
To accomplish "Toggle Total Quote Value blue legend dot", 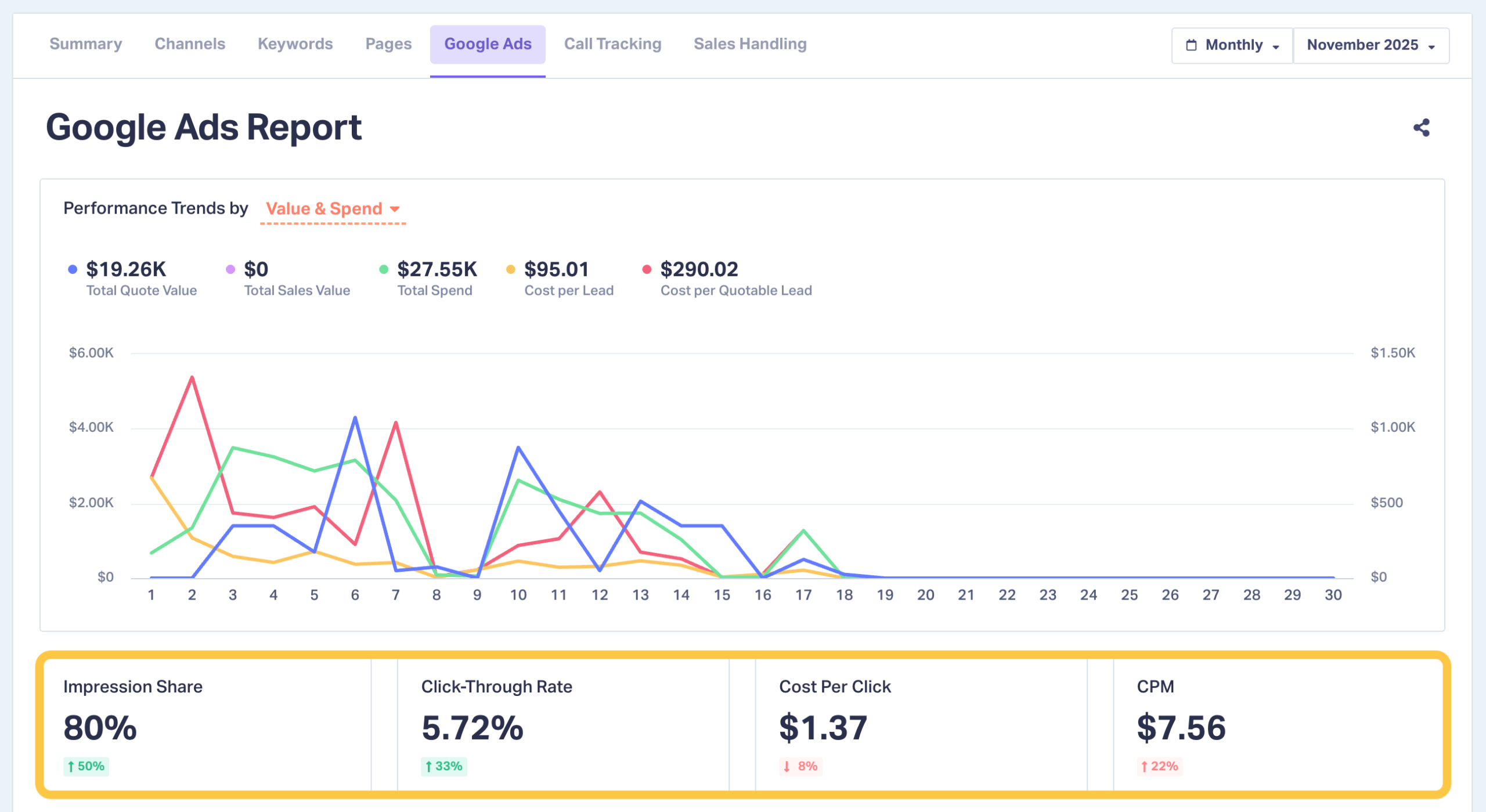I will pos(73,269).
